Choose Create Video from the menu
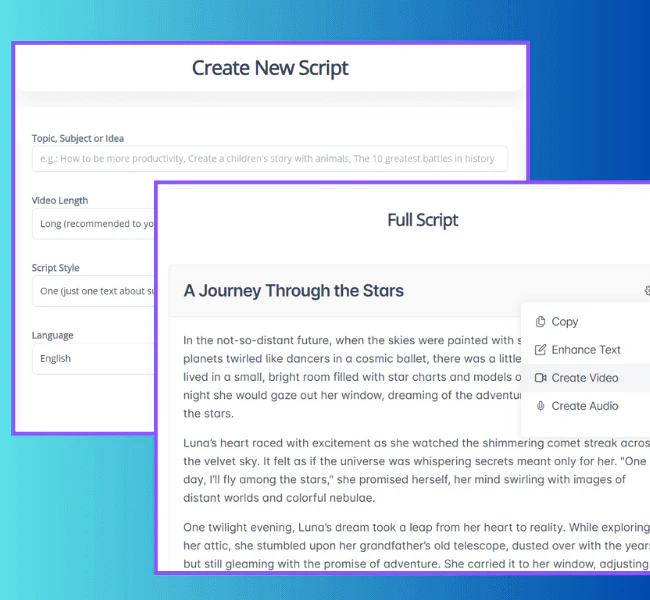Image resolution: width=650 pixels, height=600 pixels. (584, 378)
